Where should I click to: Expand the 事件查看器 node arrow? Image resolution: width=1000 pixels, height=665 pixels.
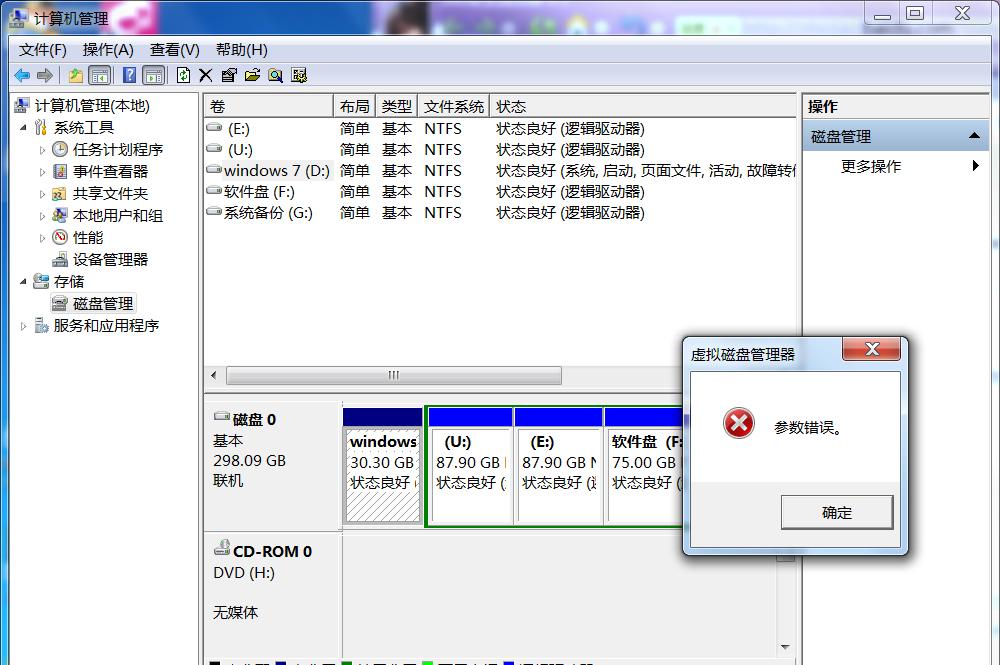tap(43, 172)
